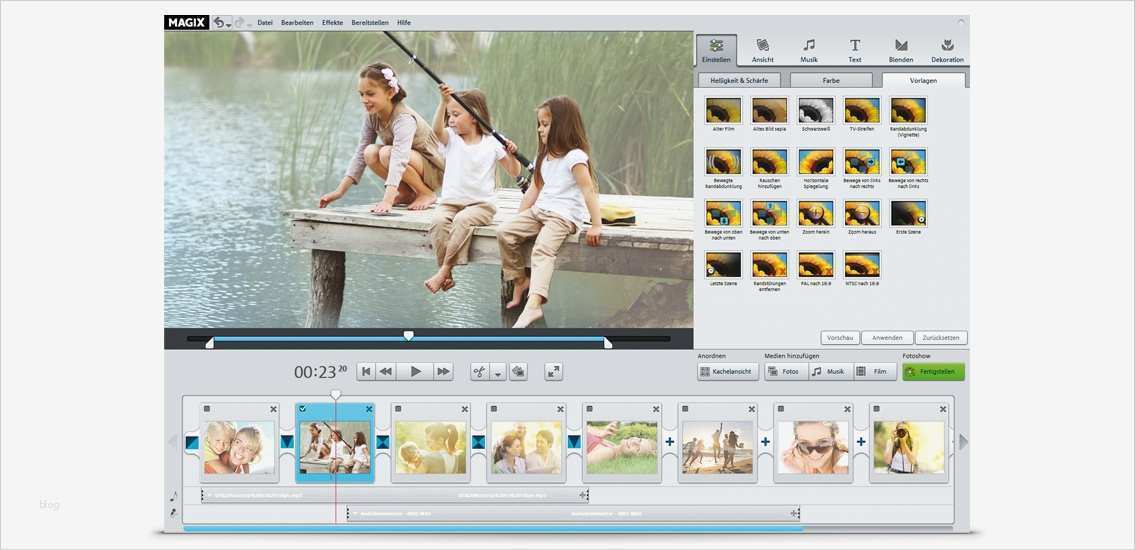This screenshot has width=1135, height=550.
Task: Click the preview playhead marker on the scrubber
Action: [x=408, y=335]
